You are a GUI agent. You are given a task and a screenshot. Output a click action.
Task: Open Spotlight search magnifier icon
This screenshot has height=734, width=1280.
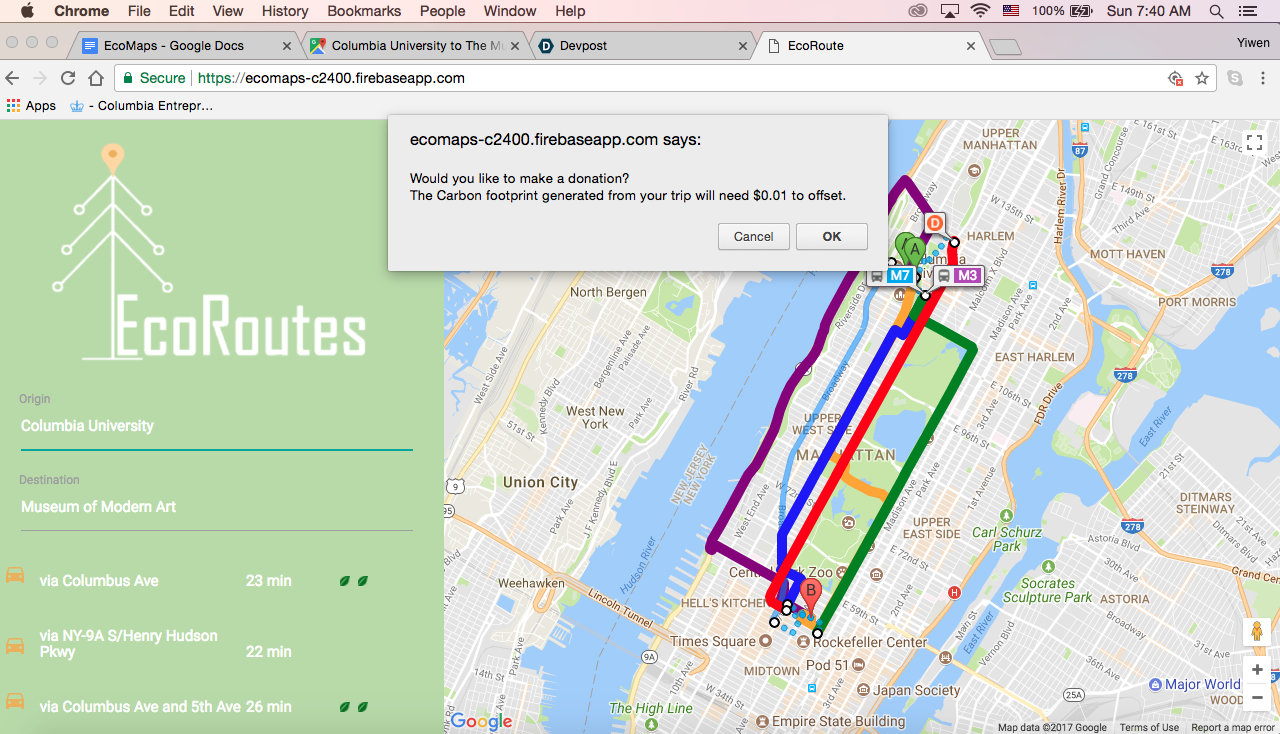click(x=1216, y=11)
